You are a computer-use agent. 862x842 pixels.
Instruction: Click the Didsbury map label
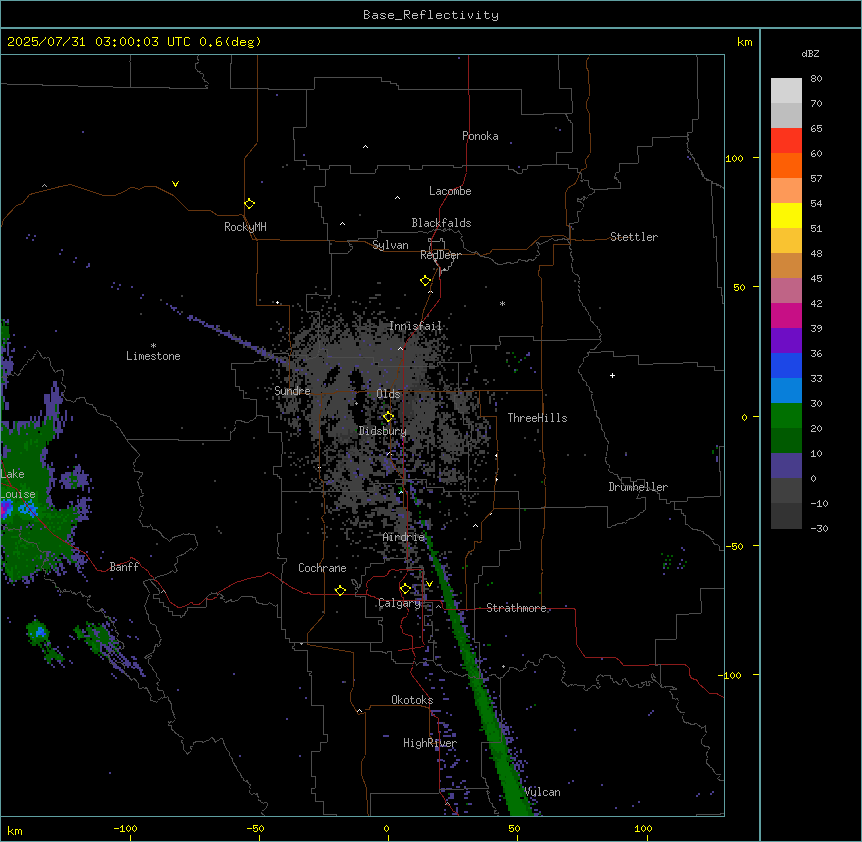point(383,431)
